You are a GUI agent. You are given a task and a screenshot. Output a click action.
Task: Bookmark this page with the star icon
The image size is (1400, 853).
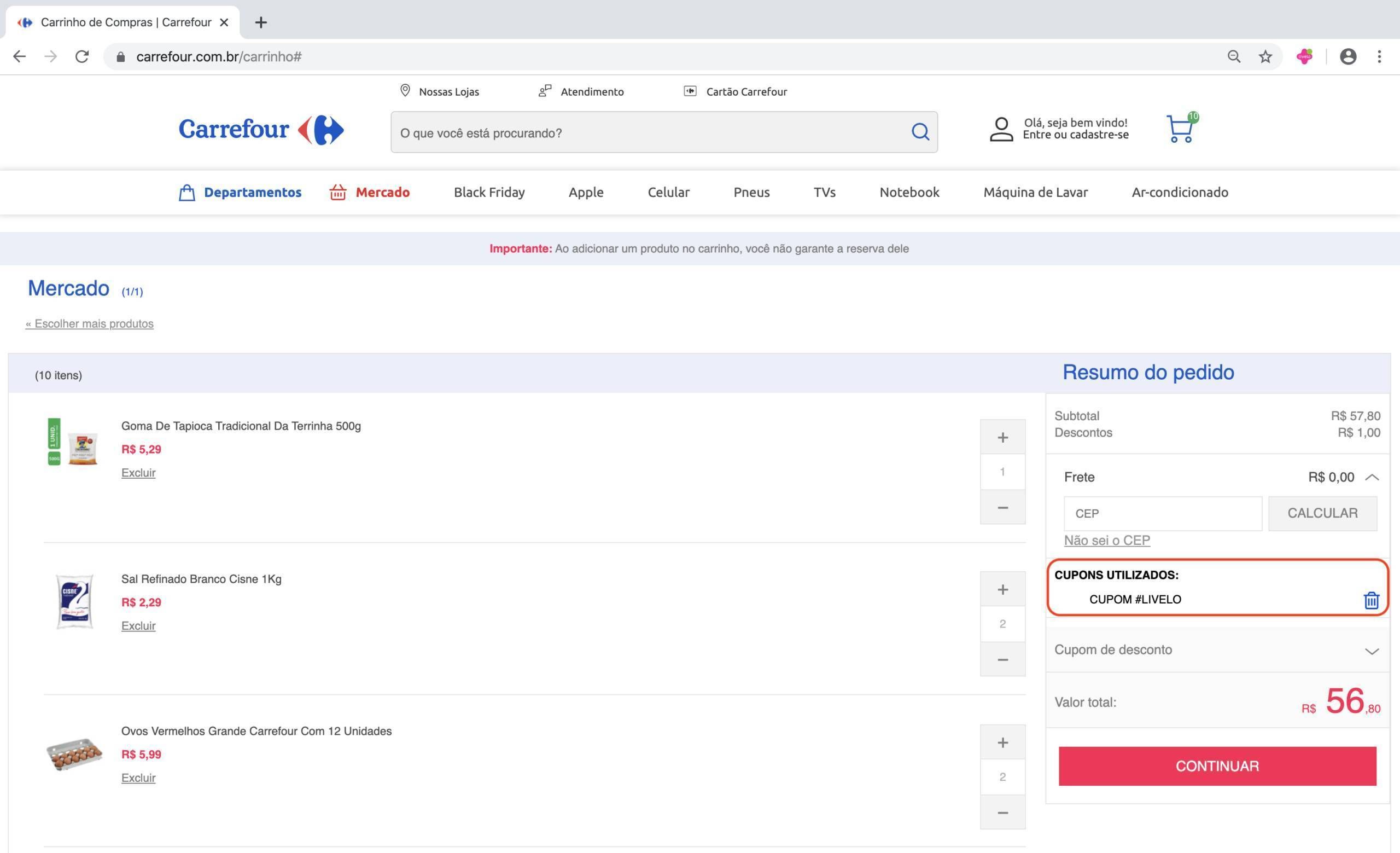pyautogui.click(x=1265, y=56)
